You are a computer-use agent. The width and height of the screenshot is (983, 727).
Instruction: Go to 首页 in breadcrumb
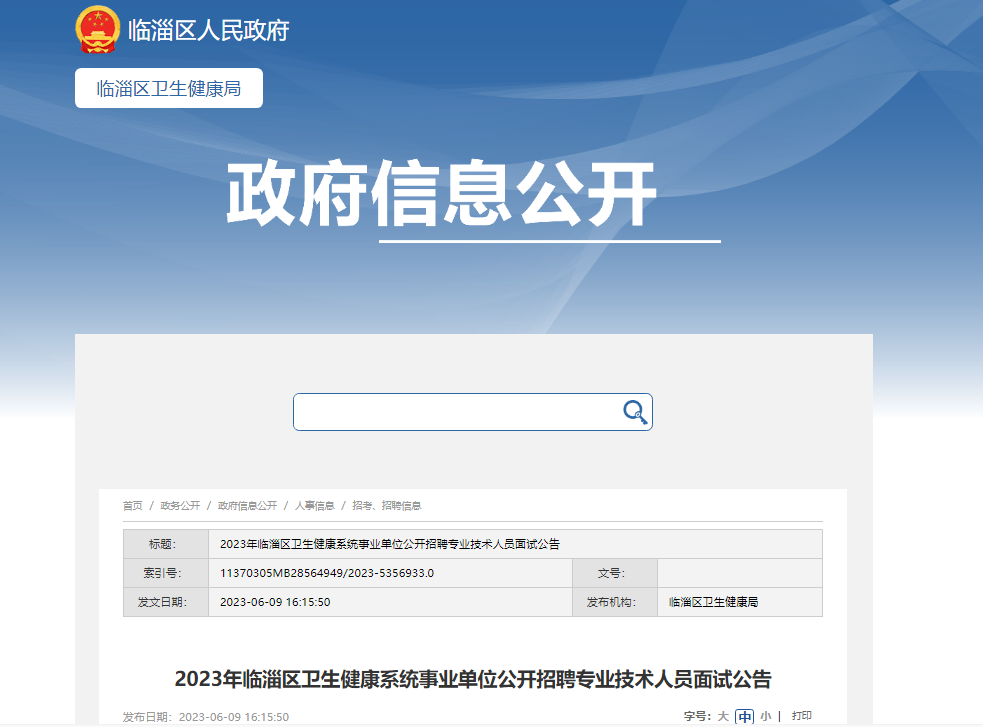pyautogui.click(x=133, y=506)
